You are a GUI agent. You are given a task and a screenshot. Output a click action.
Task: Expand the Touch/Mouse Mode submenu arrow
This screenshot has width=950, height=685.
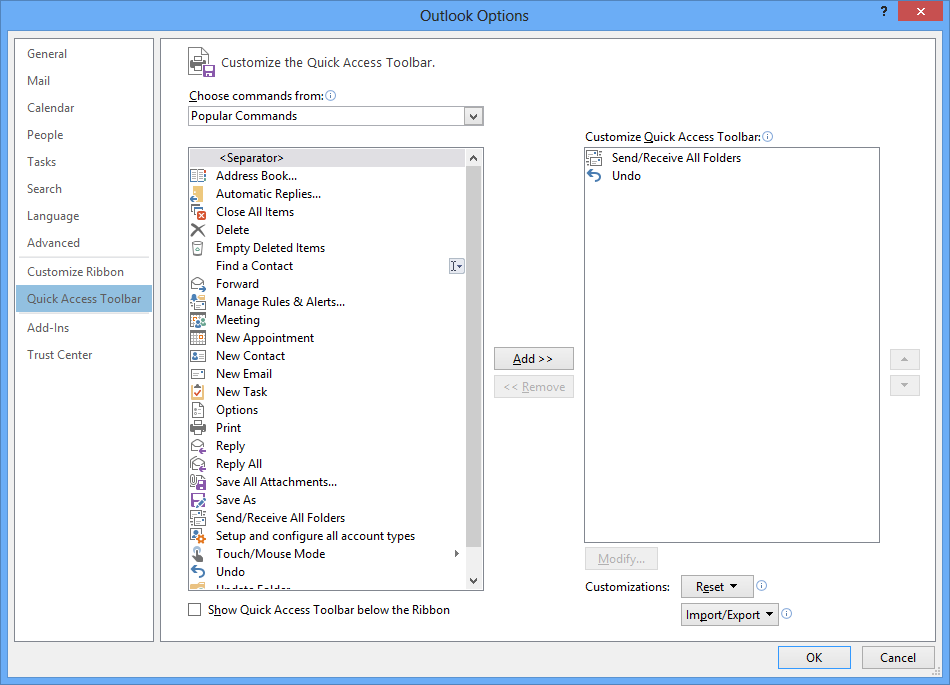[x=457, y=554]
